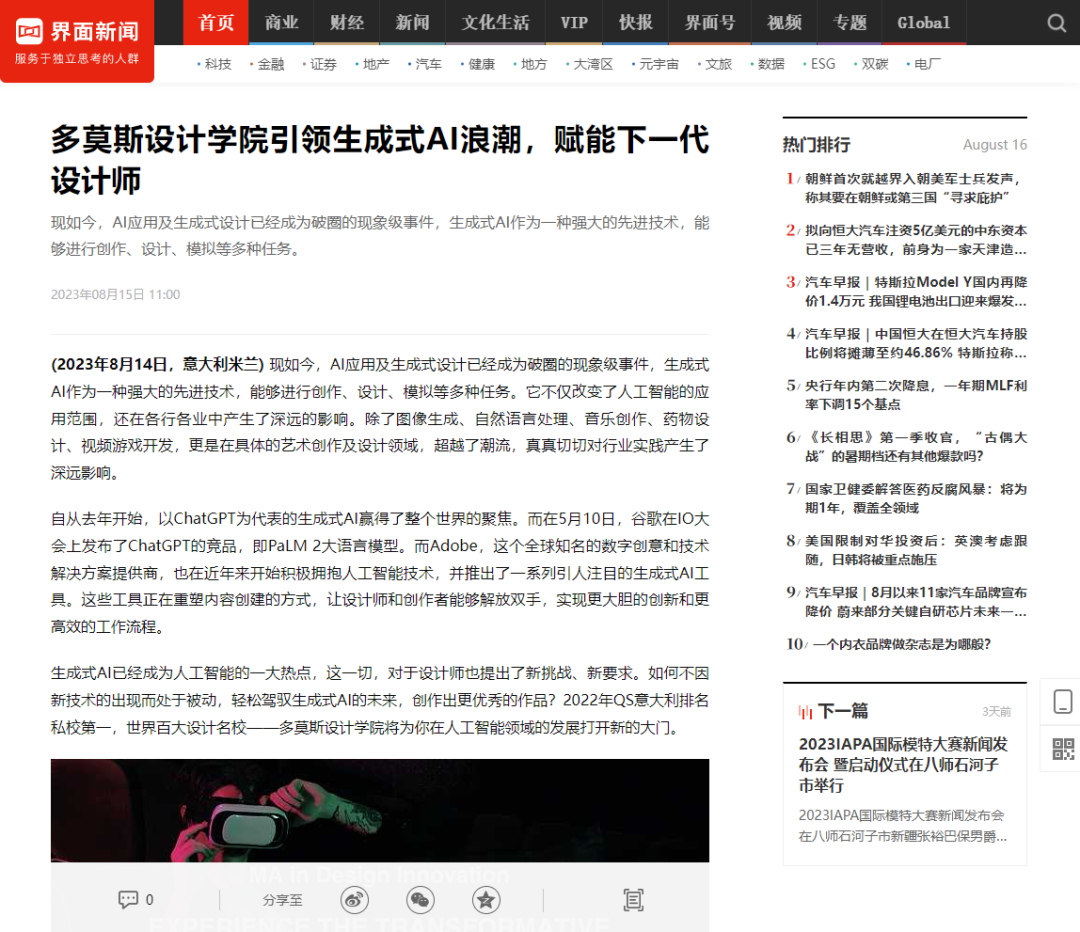The width and height of the screenshot is (1080, 932).
Task: Click the article headline 多莫斯设计学院
Action: coord(380,160)
